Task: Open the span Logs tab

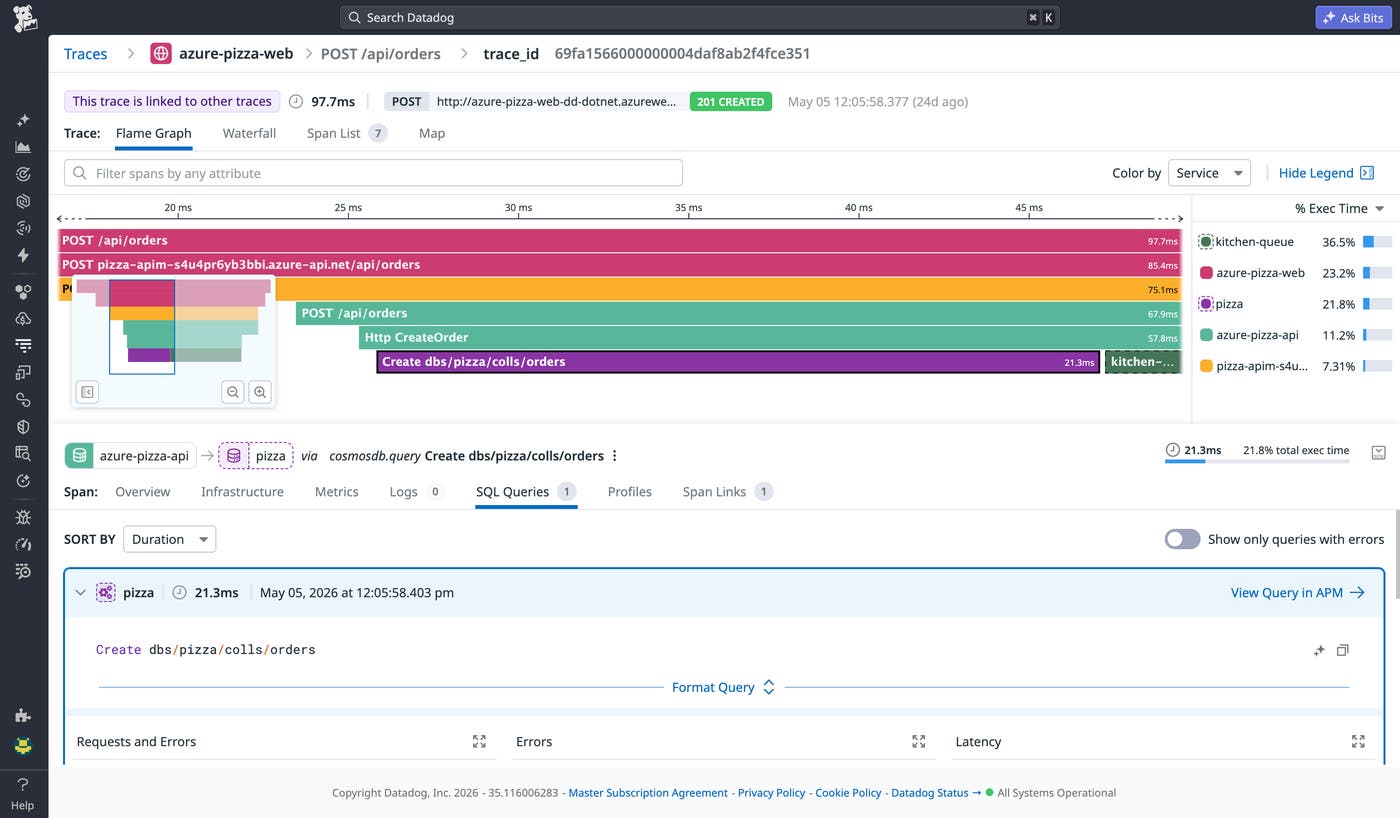Action: tap(416, 492)
